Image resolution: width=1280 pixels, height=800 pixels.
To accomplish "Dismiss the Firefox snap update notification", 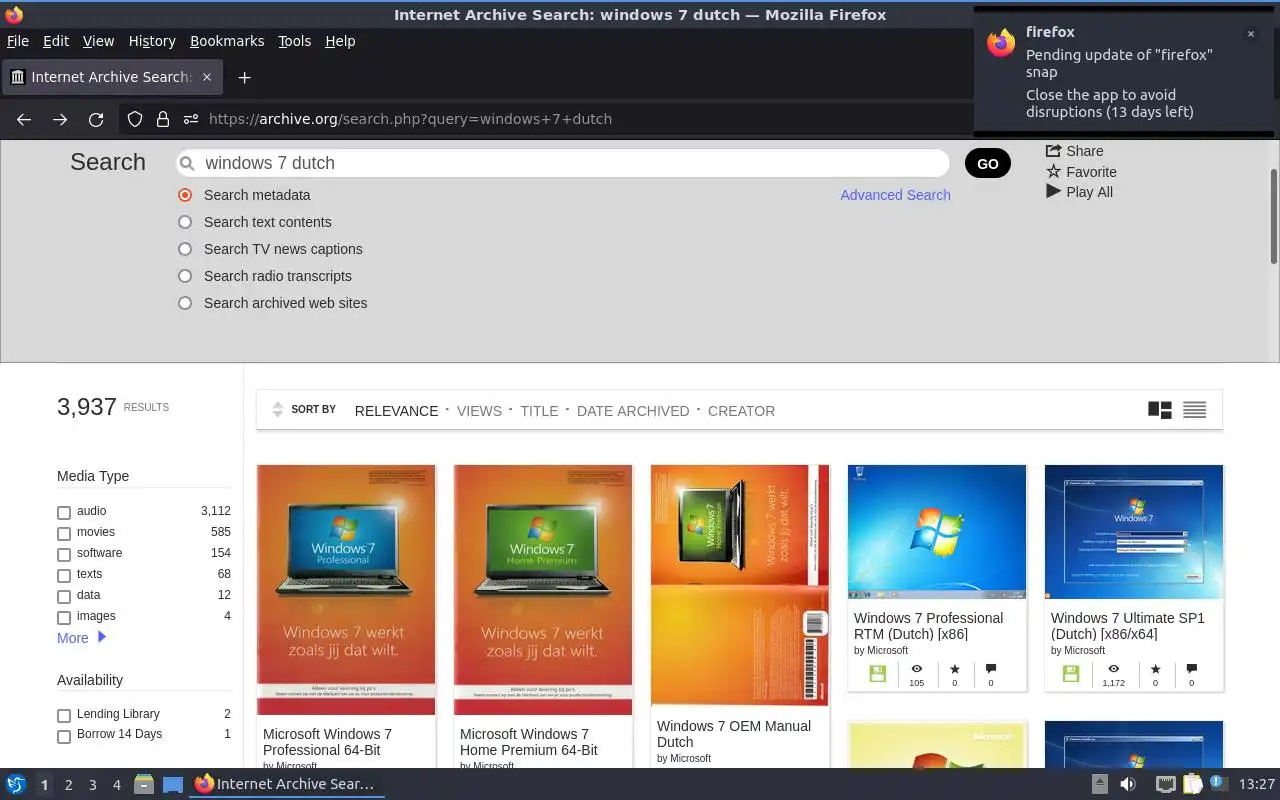I will [1250, 34].
